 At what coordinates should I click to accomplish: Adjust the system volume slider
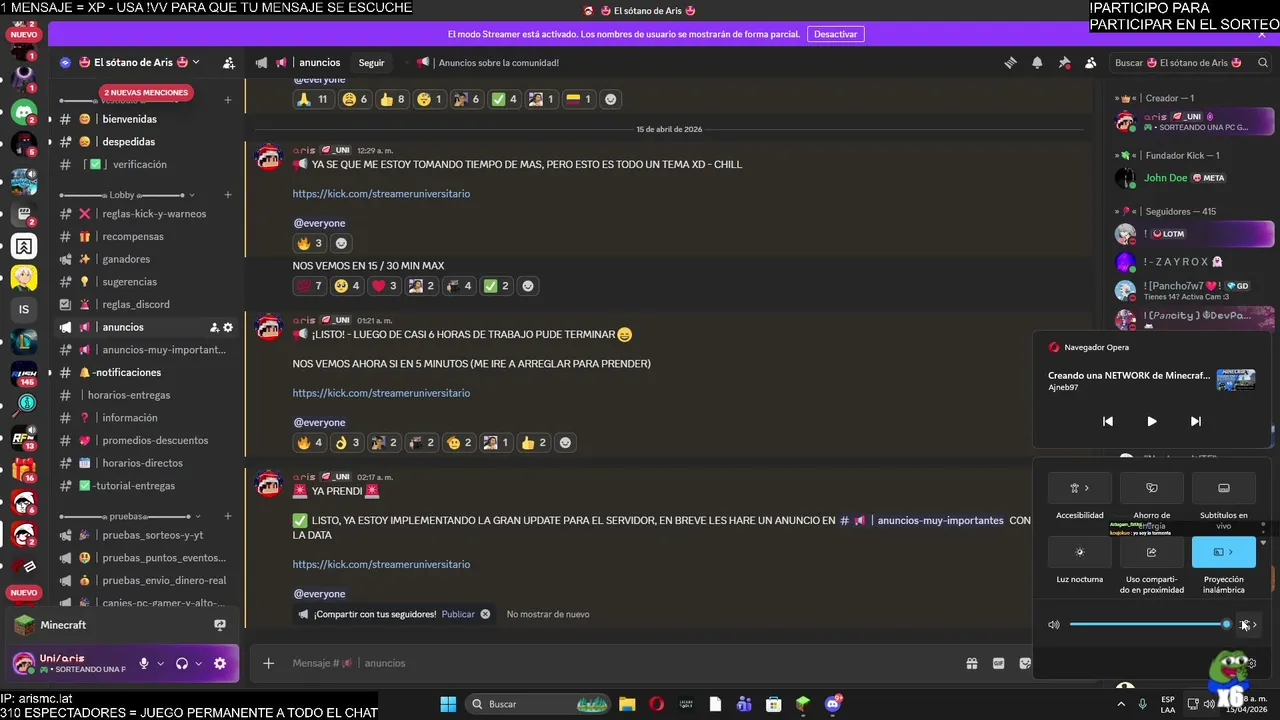click(x=1149, y=624)
